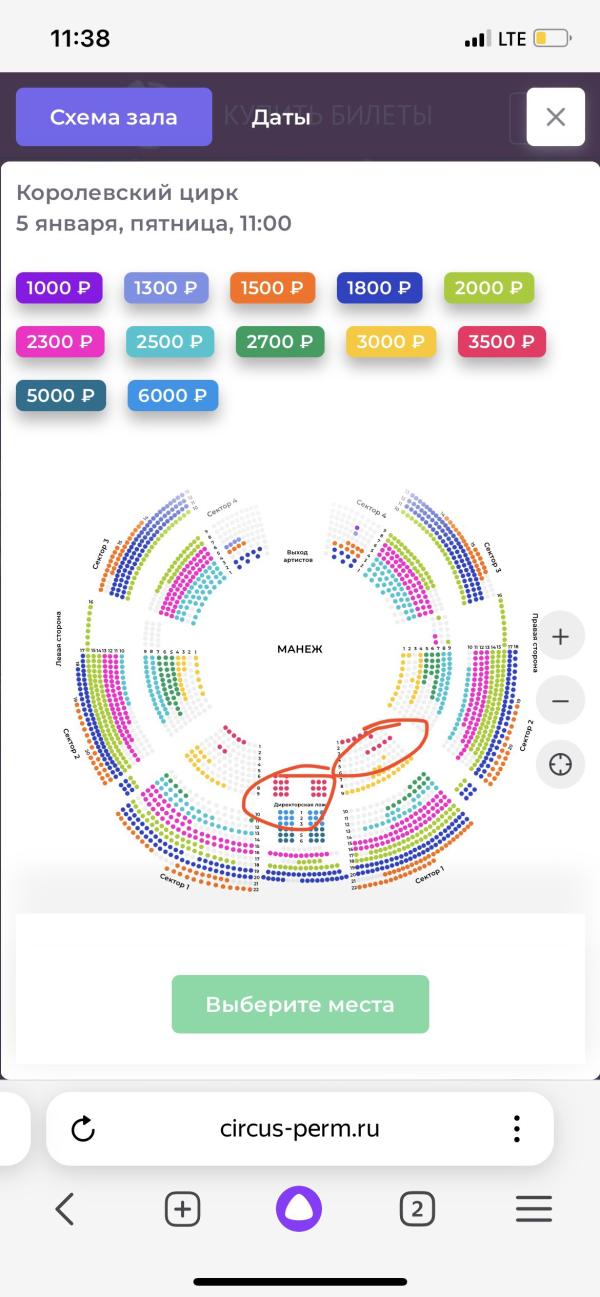Image resolution: width=600 pixels, height=1297 pixels.
Task: Open the browser three-dot page menu
Action: tap(517, 1129)
